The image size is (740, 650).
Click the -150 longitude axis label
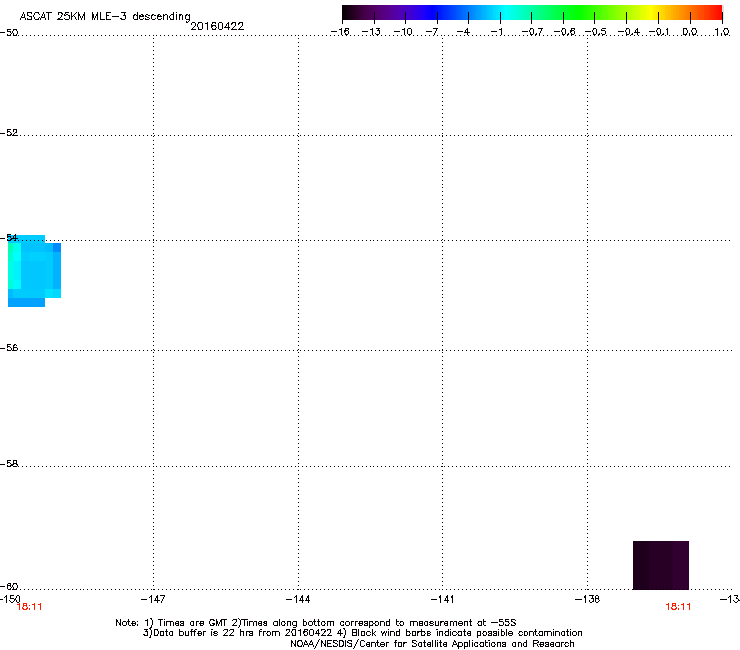tap(10, 599)
